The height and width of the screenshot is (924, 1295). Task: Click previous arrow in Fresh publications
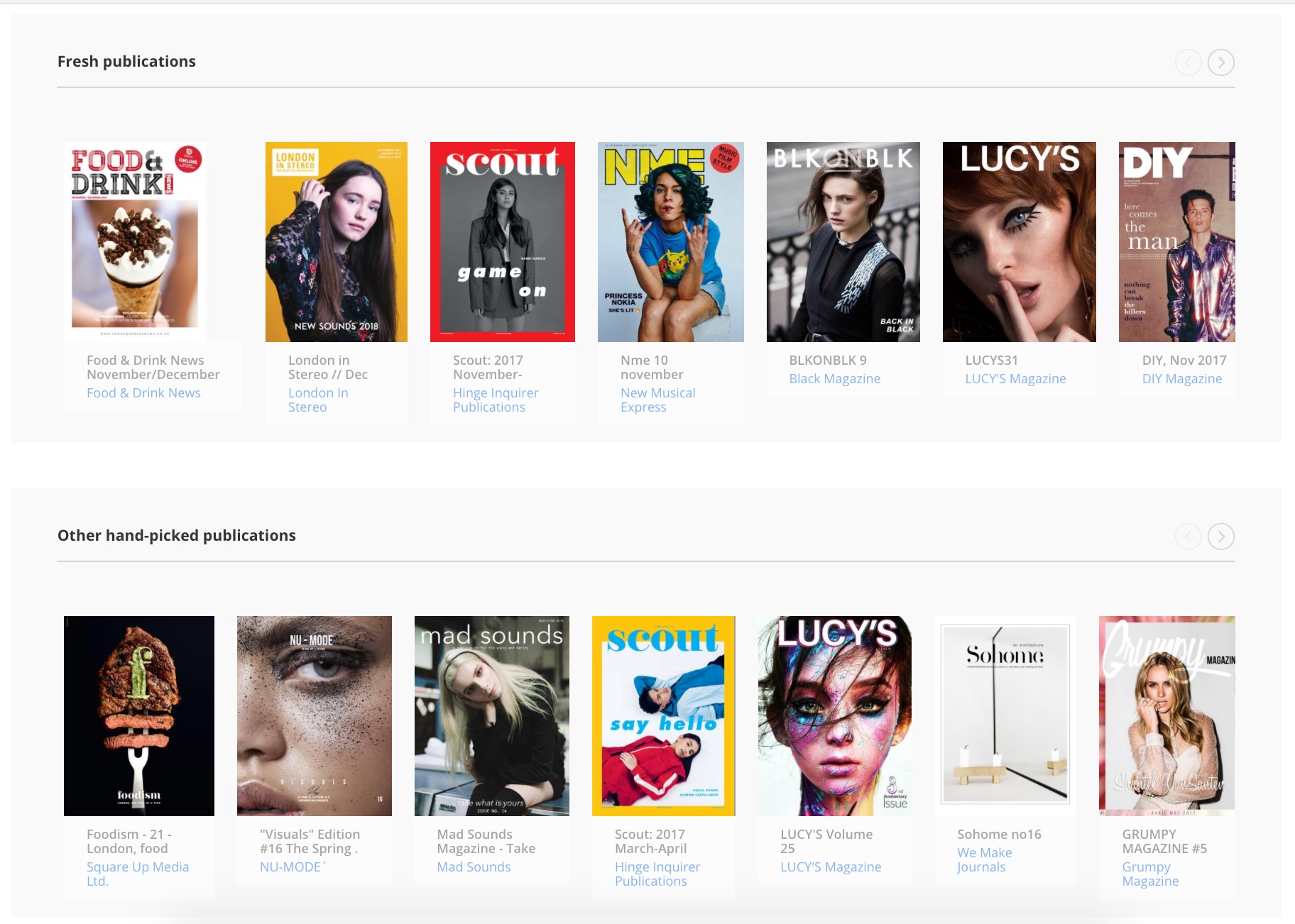pos(1188,62)
